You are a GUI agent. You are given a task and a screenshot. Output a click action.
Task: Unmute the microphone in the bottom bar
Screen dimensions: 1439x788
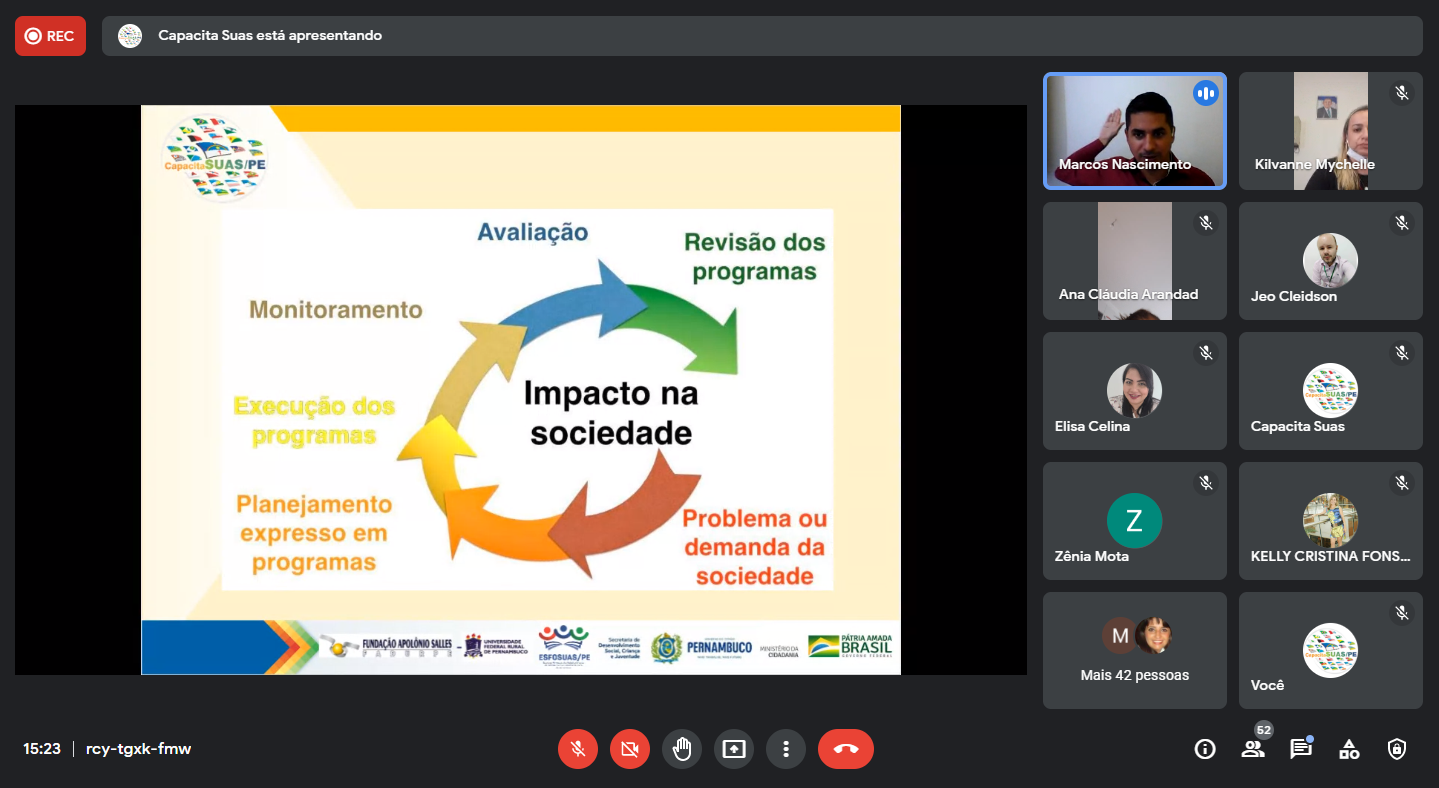(578, 748)
